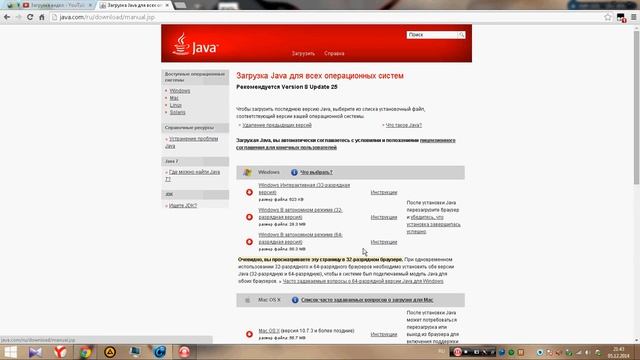This screenshot has width=640, height=360.
Task: Click the blue info icon in Mac OS X row
Action: [295, 300]
